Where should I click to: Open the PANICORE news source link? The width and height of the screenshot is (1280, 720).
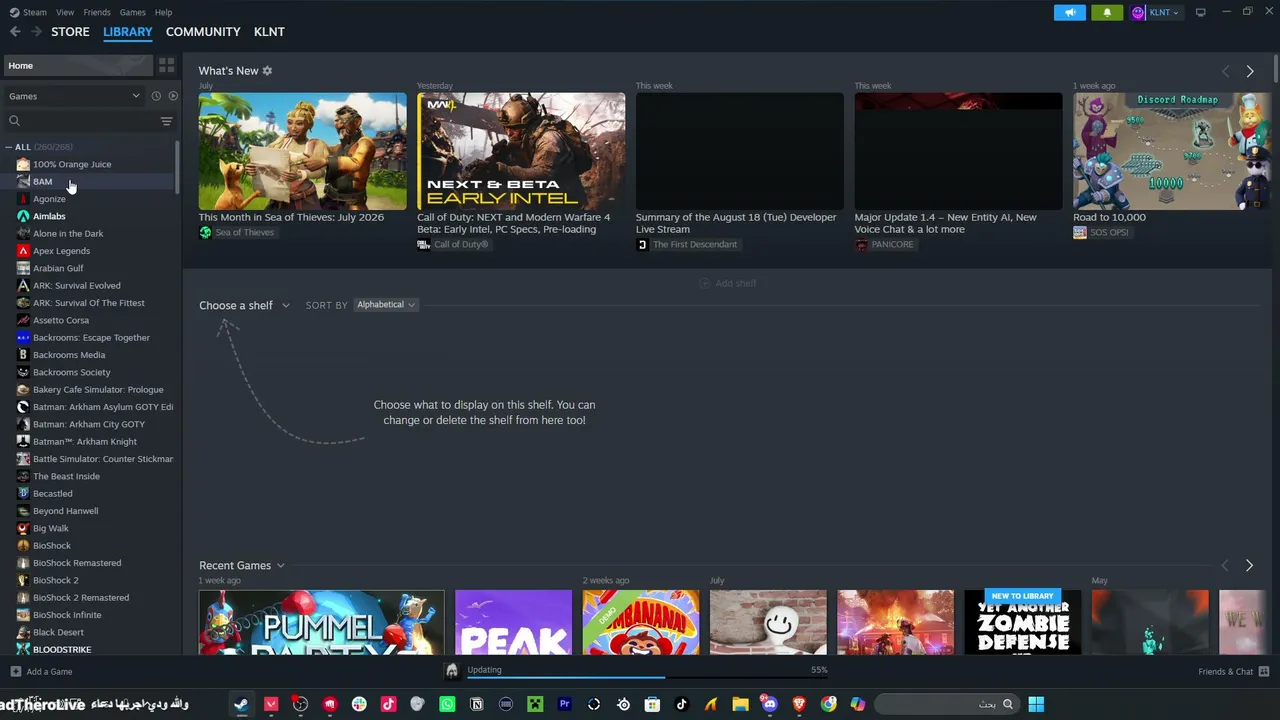(x=884, y=245)
